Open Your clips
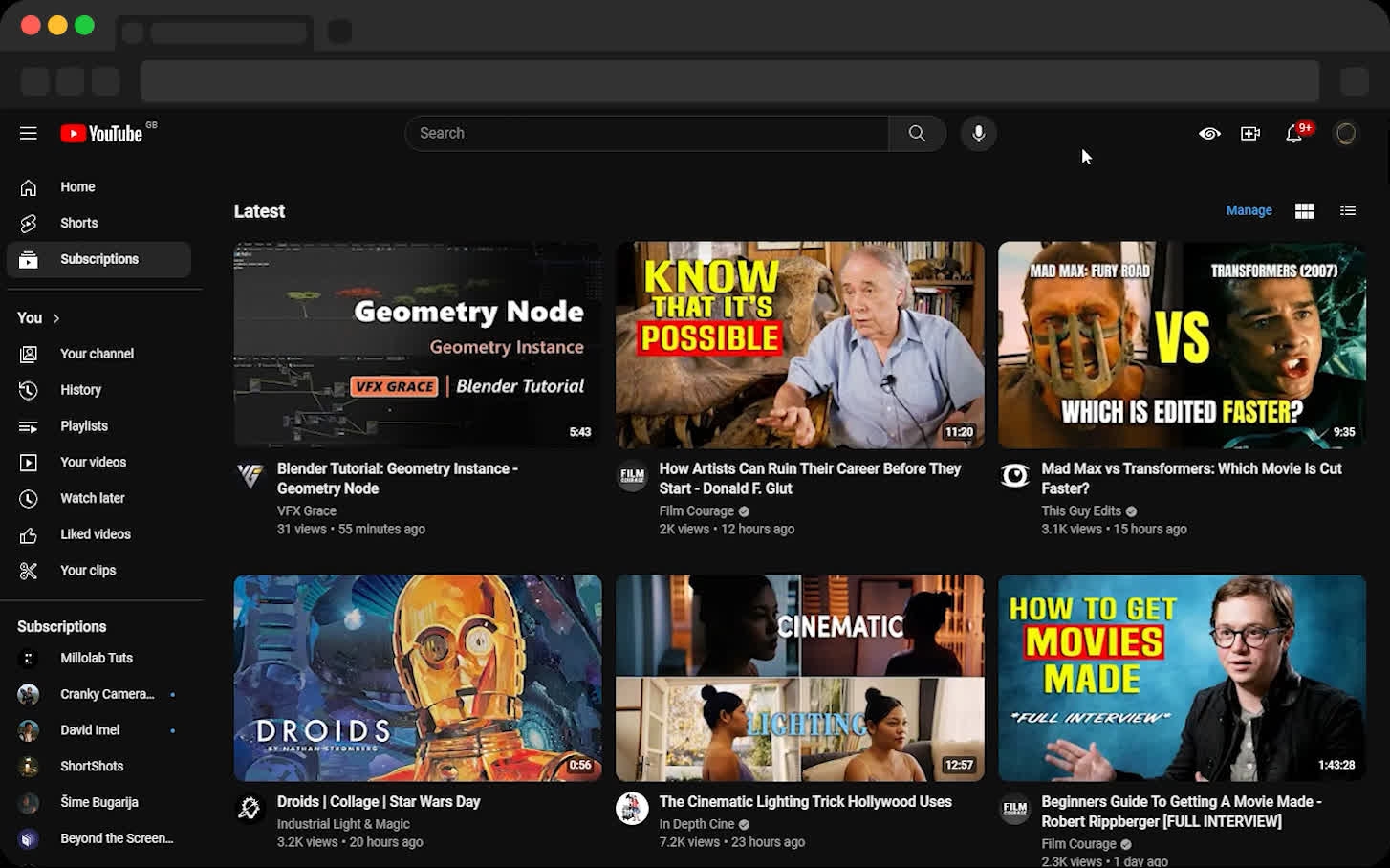Screen dimensions: 1390x868 click(x=99, y=571)
